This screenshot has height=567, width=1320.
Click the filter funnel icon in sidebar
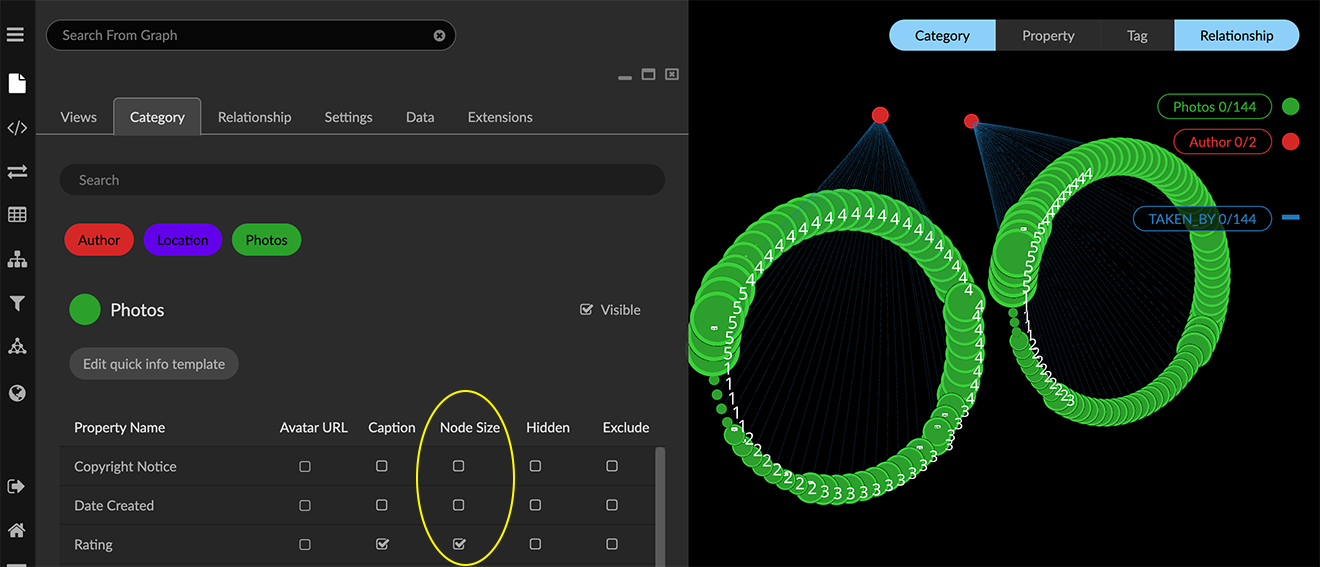pos(17,303)
